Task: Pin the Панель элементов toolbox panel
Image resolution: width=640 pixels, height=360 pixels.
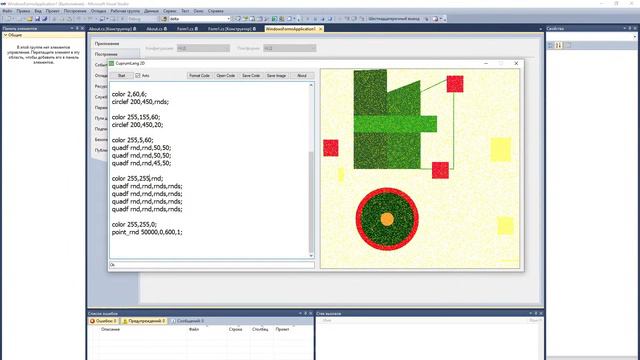Action: (x=77, y=28)
